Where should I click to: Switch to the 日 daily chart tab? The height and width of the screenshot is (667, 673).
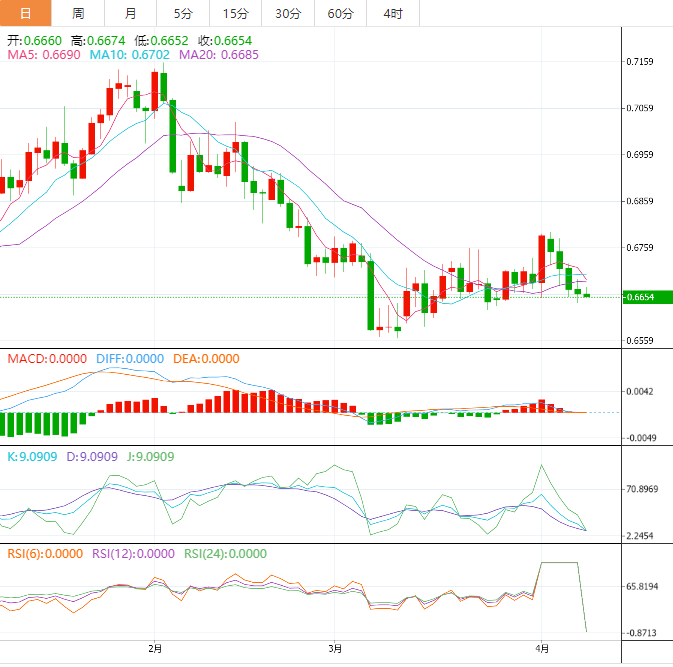(26, 13)
